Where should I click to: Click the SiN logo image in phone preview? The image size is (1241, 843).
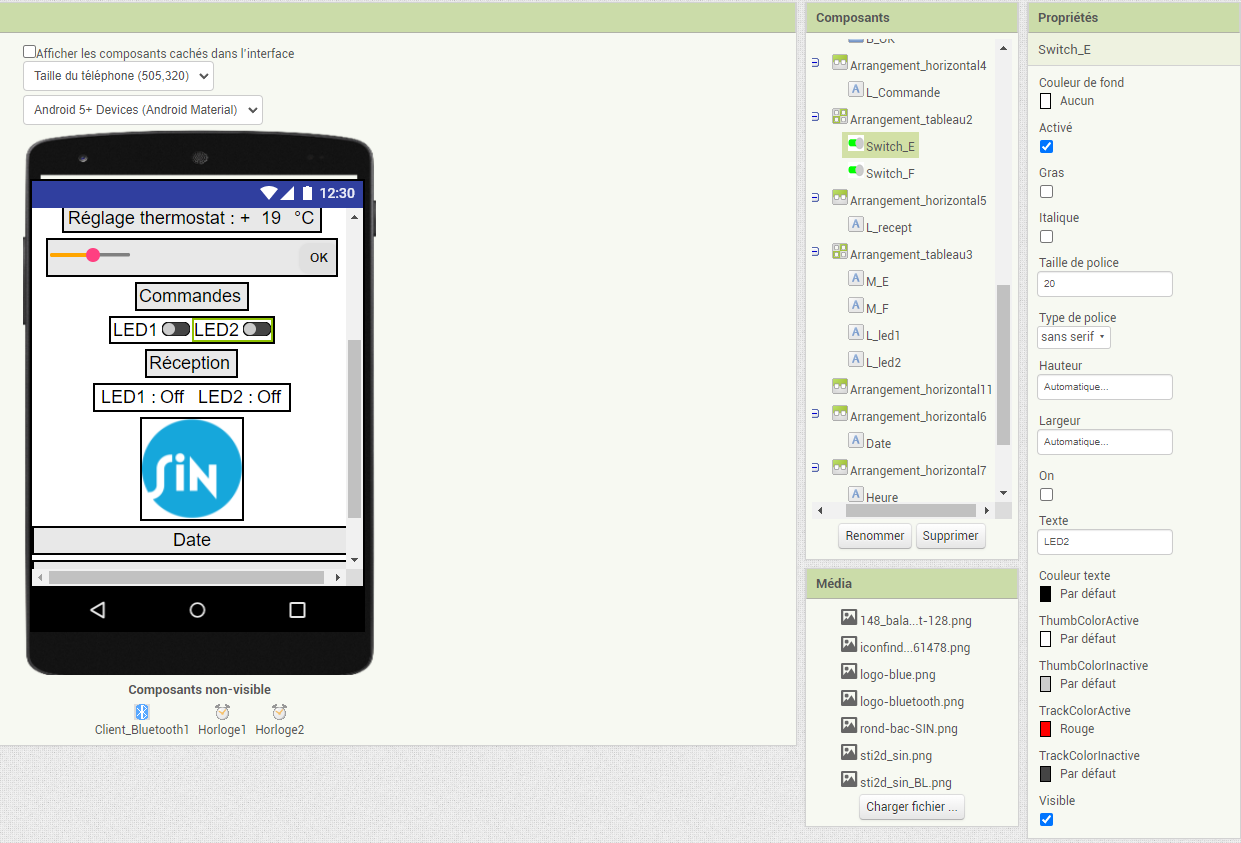(192, 469)
